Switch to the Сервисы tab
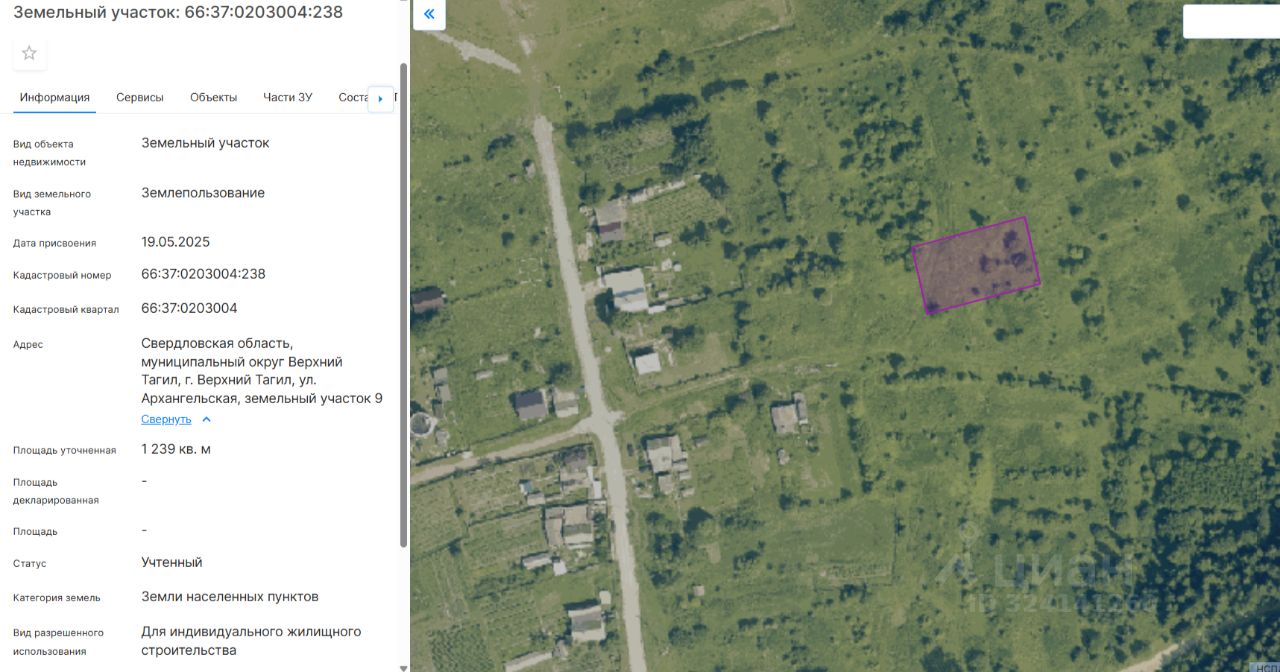The image size is (1280, 672). coord(140,97)
